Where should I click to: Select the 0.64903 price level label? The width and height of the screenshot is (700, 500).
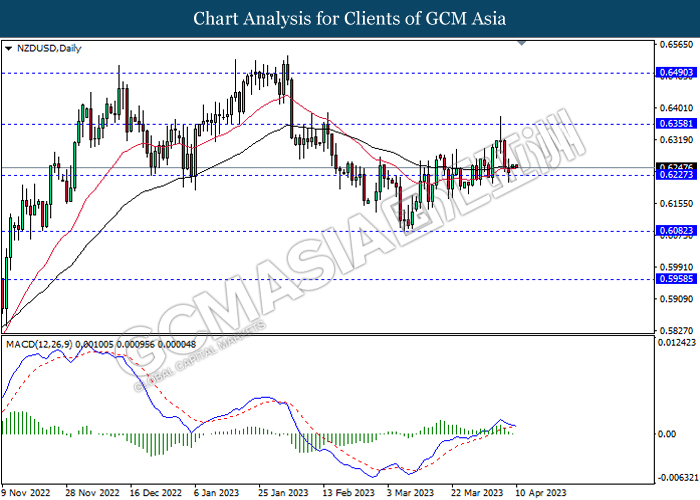[x=676, y=72]
